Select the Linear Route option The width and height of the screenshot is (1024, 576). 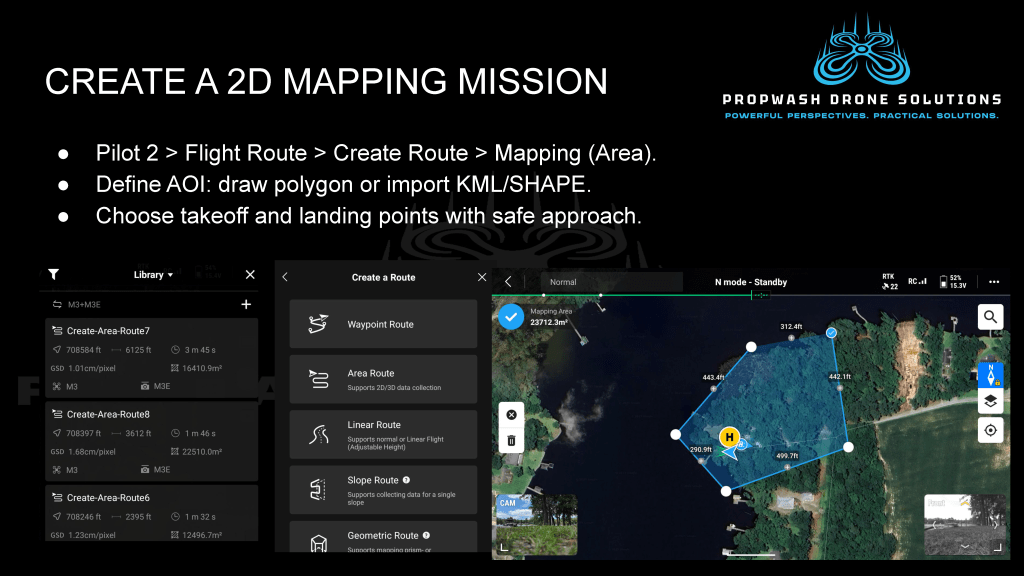[x=383, y=434]
